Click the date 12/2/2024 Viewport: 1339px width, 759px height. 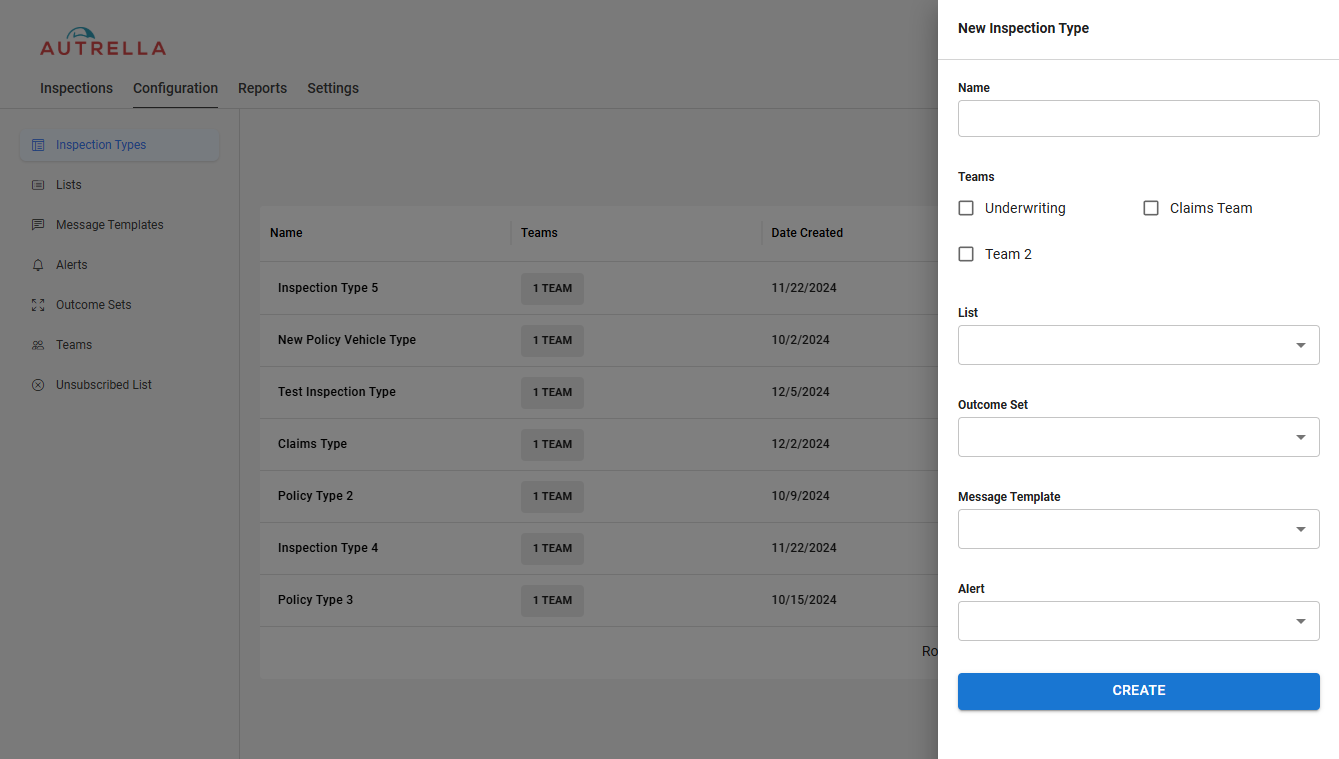coord(800,444)
